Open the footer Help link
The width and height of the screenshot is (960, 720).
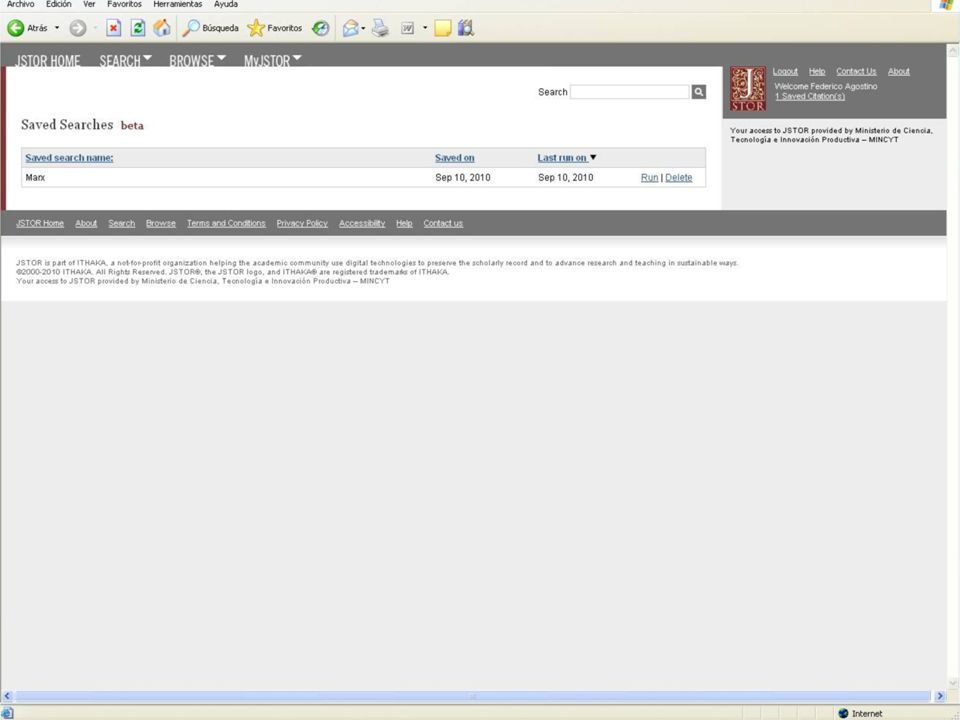point(404,223)
